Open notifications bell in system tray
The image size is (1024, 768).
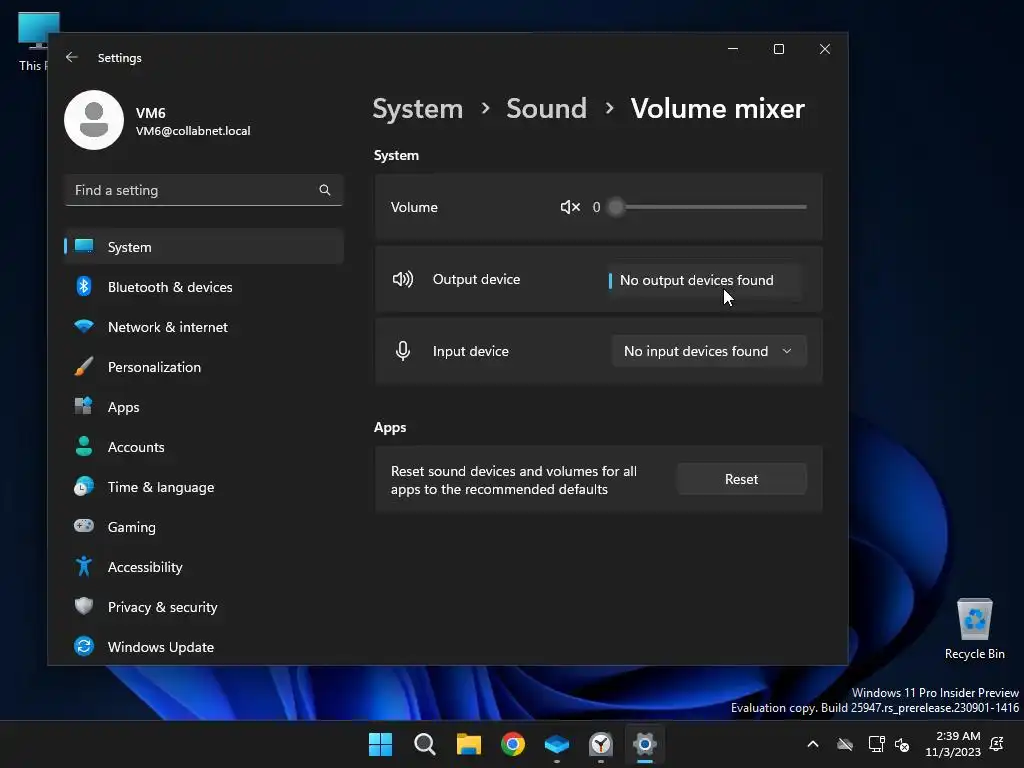click(997, 744)
